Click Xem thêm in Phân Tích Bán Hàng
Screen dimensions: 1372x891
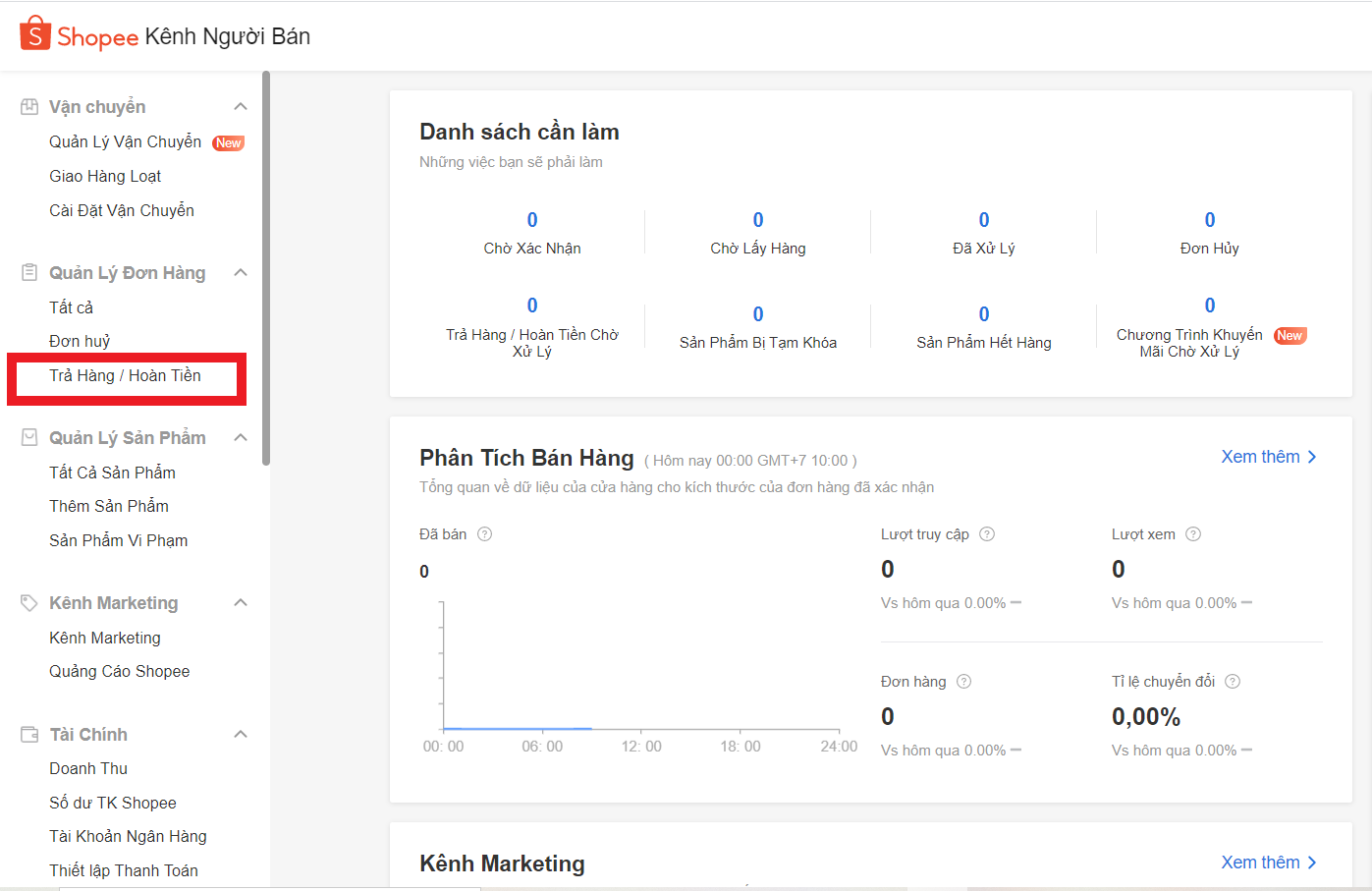tap(1268, 457)
